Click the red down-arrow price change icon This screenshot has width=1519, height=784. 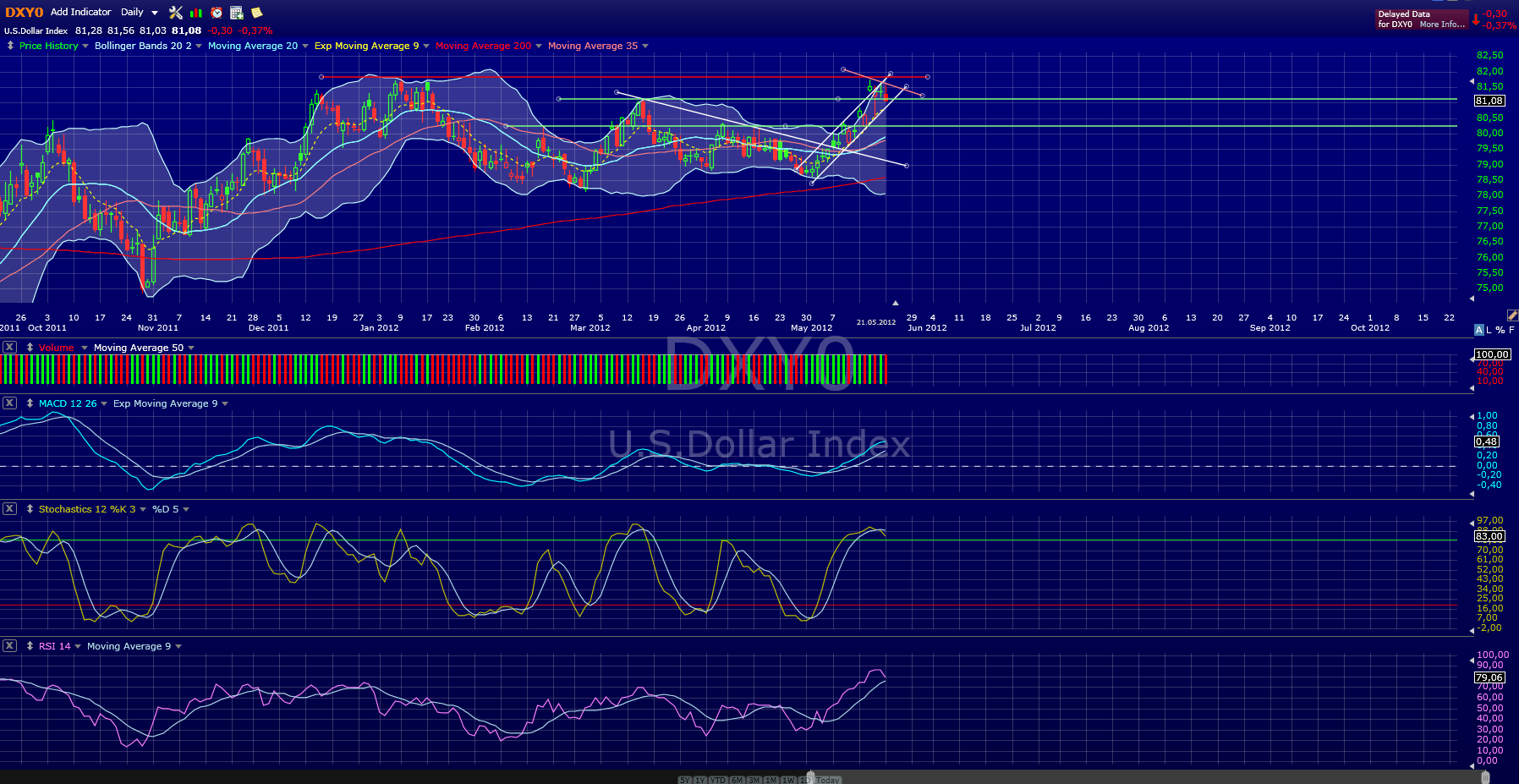(1476, 19)
